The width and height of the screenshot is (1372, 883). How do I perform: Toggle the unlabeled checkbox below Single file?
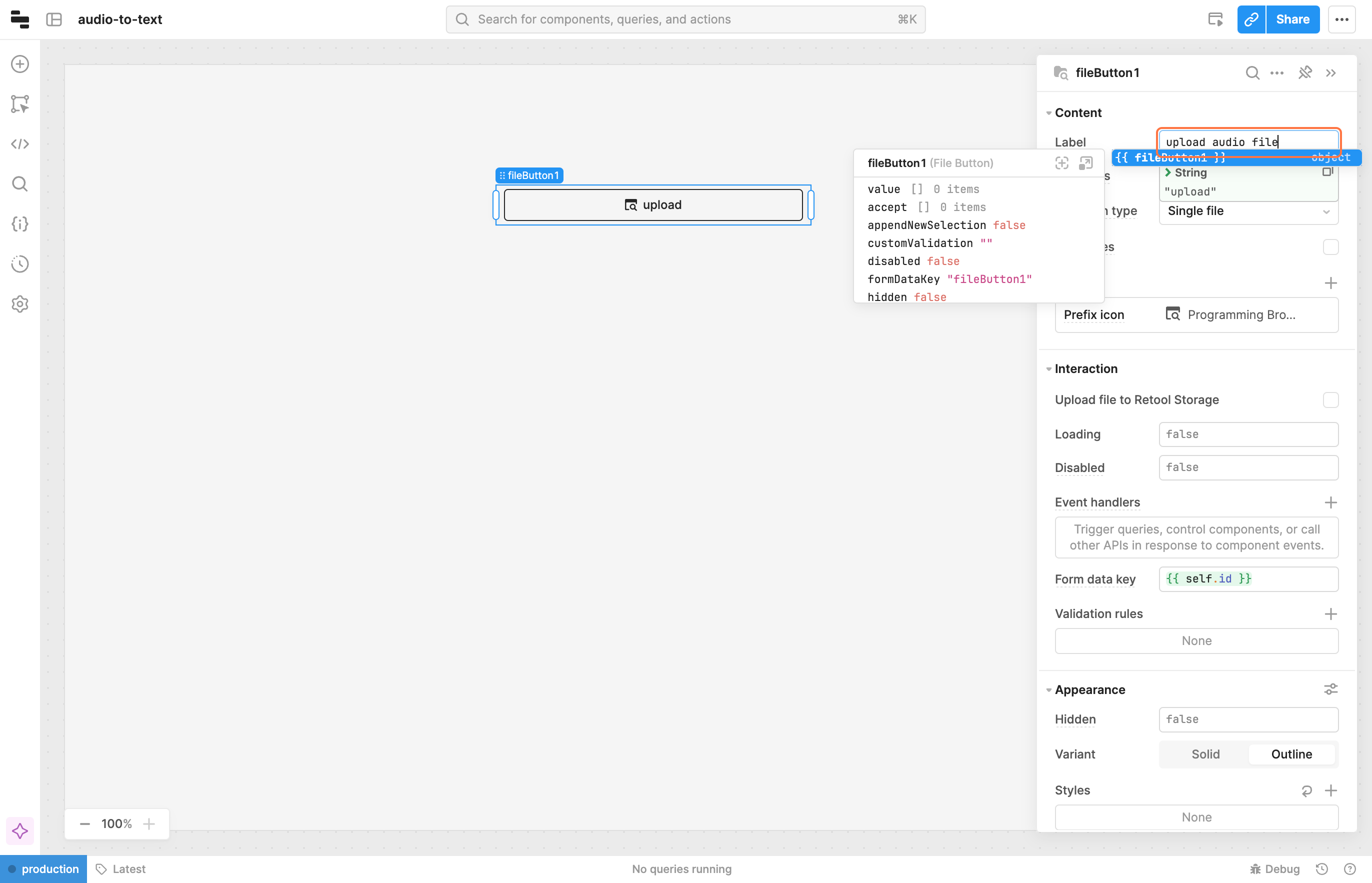click(x=1330, y=247)
